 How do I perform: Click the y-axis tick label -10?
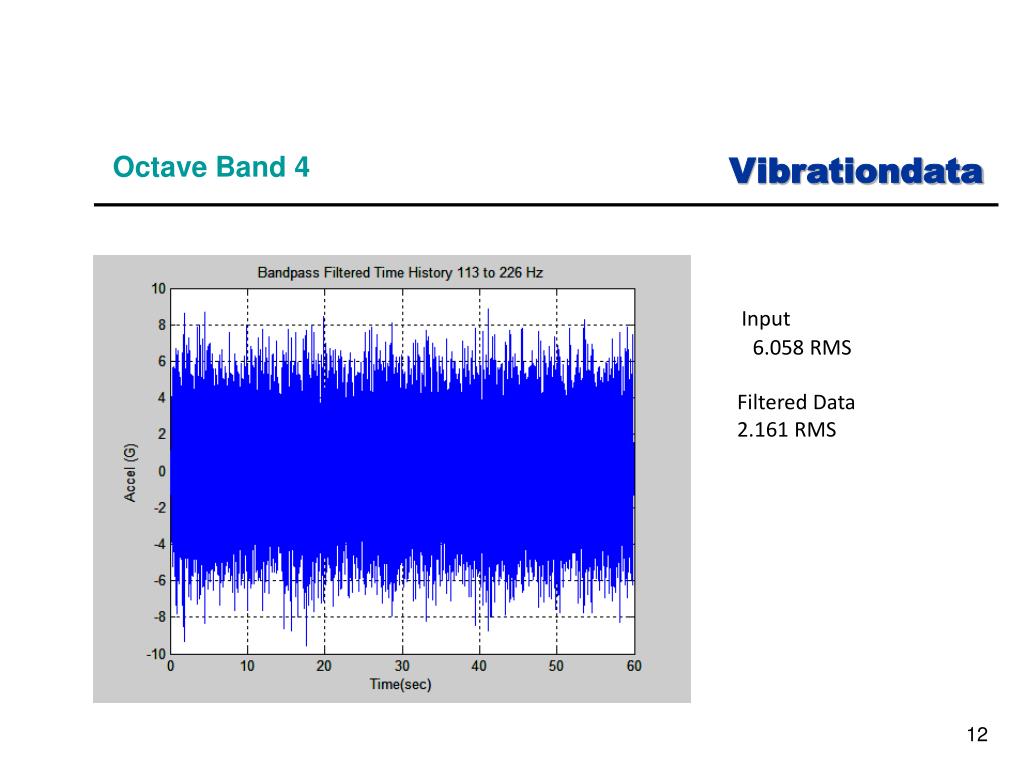click(156, 654)
